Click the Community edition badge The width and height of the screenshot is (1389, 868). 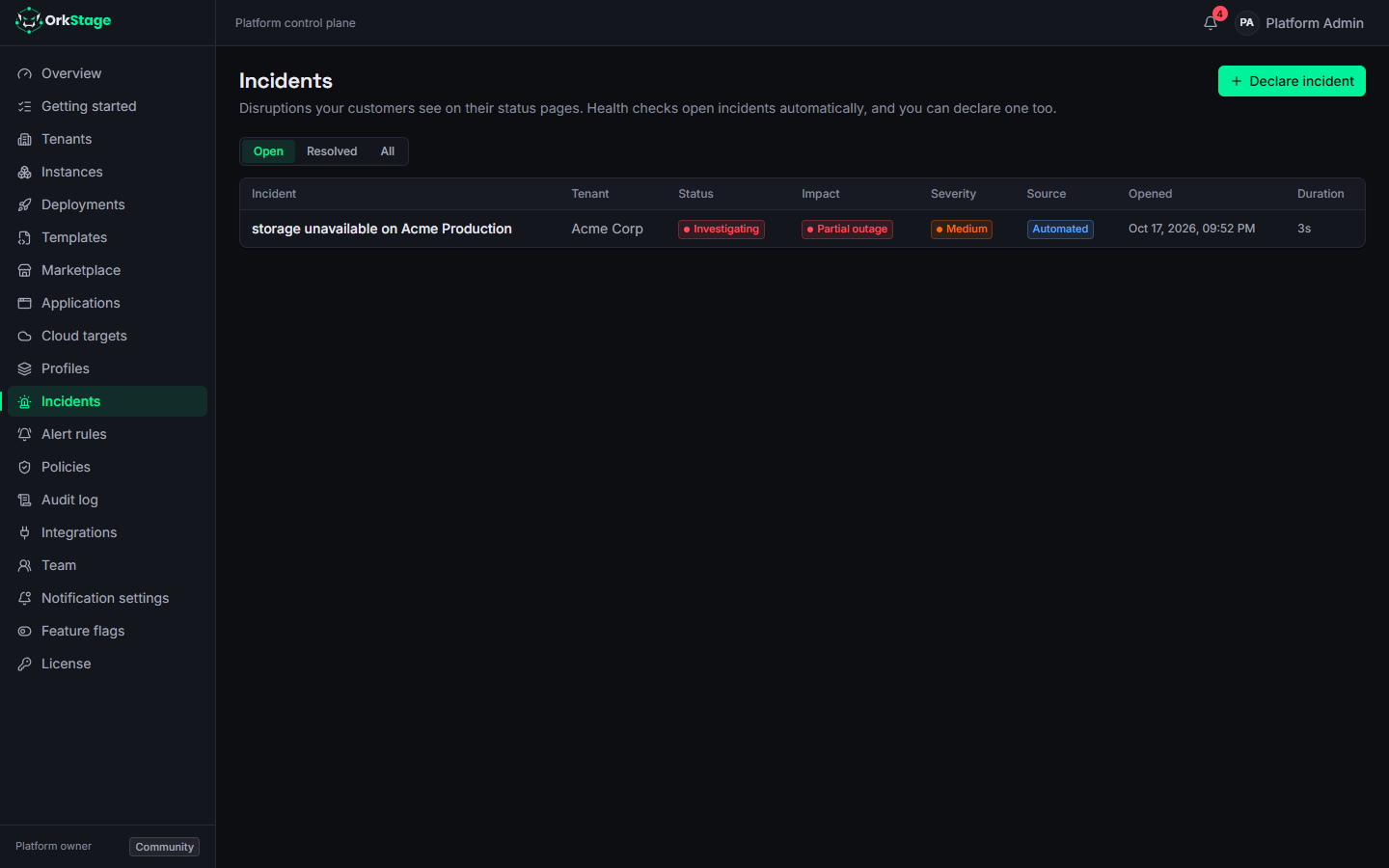165,847
